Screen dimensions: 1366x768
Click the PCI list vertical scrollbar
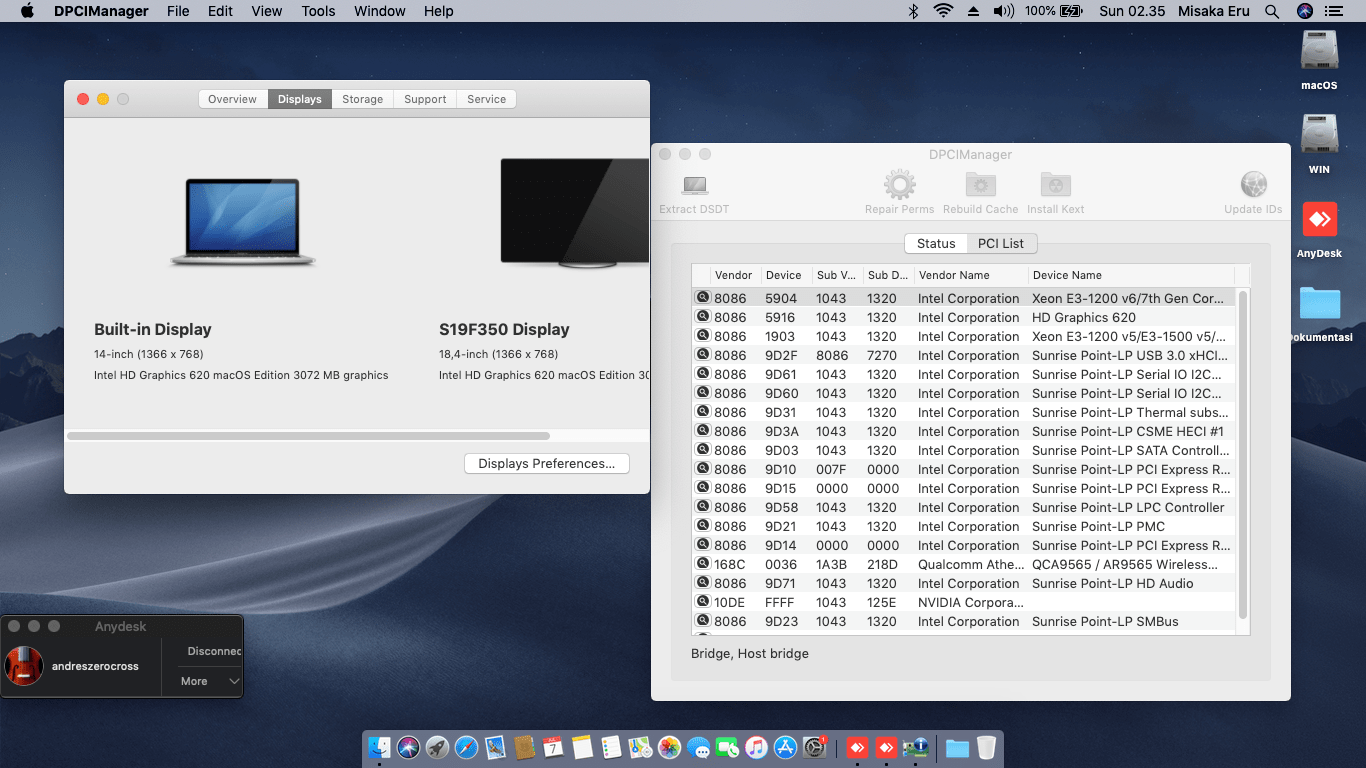[1243, 450]
